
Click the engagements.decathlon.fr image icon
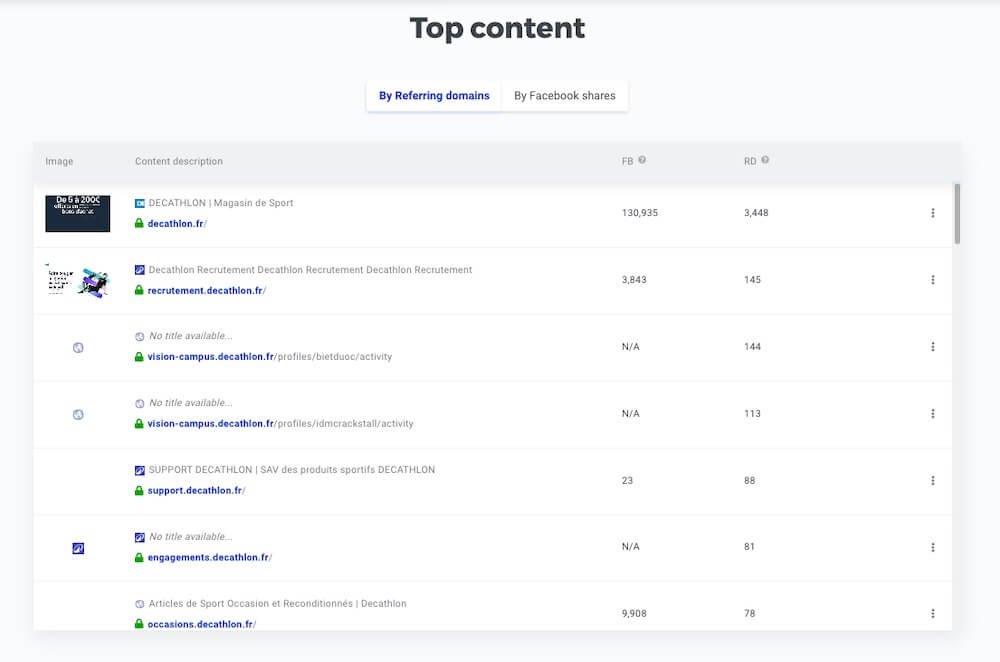pyautogui.click(x=78, y=548)
